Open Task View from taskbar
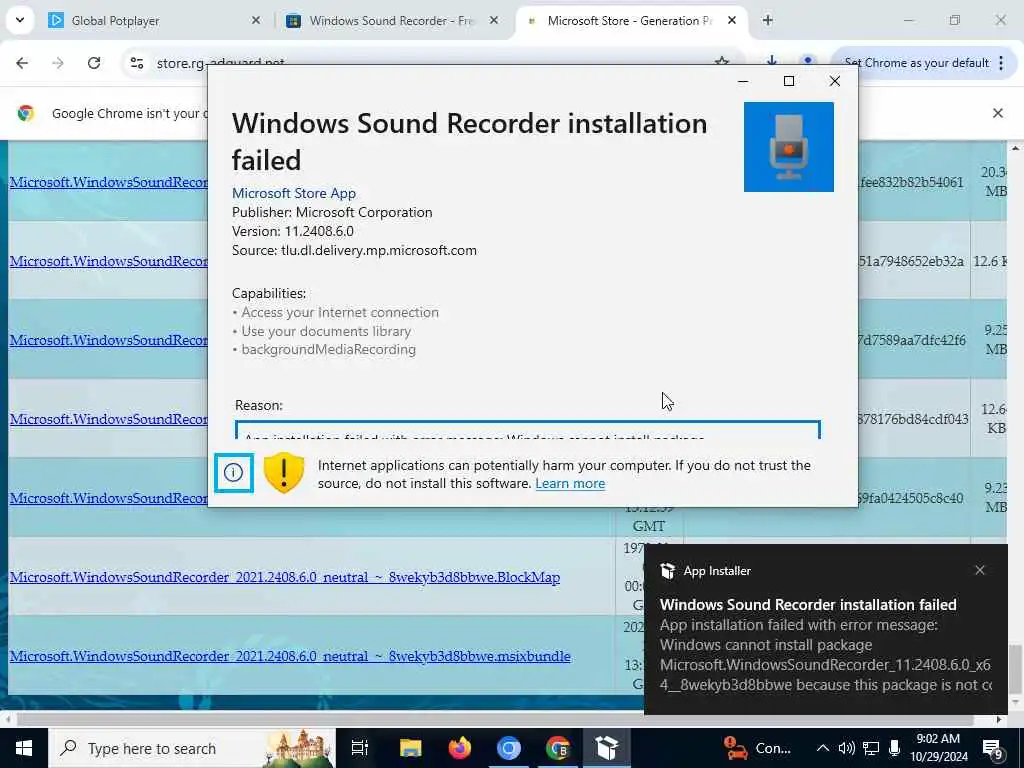The width and height of the screenshot is (1024, 768). click(359, 748)
